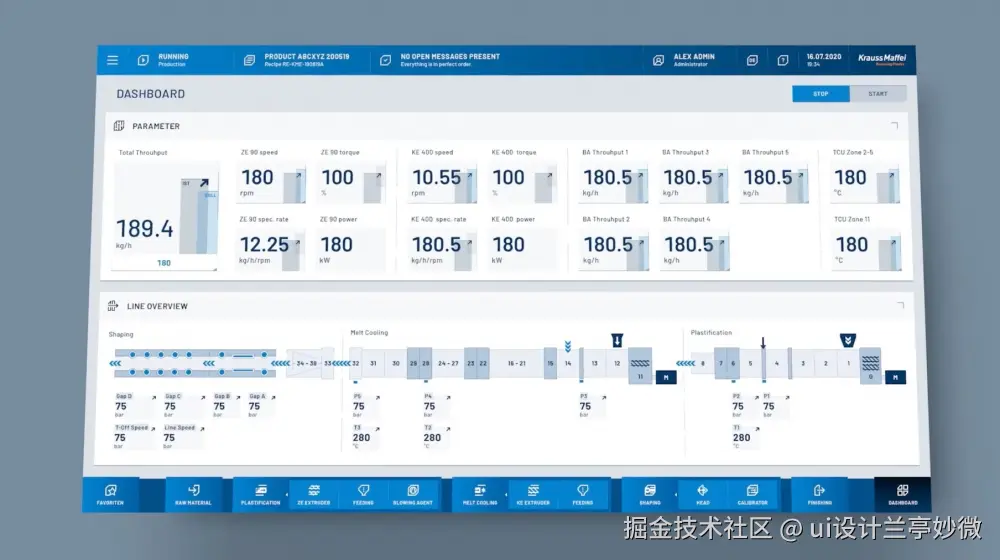Image resolution: width=1000 pixels, height=560 pixels.
Task: Open Head navigation tab
Action: click(x=702, y=494)
